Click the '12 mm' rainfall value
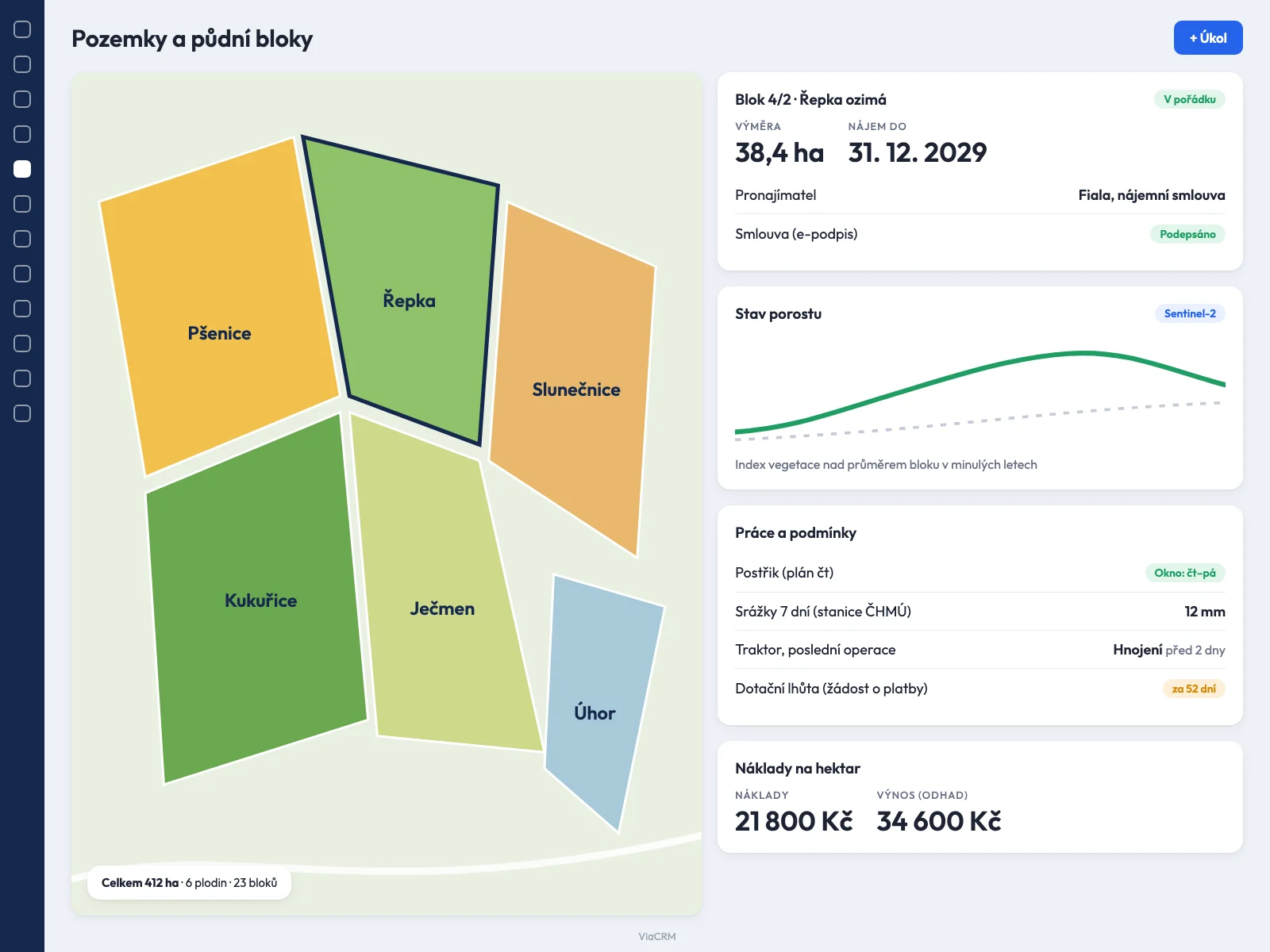The height and width of the screenshot is (952, 1270). click(1205, 612)
